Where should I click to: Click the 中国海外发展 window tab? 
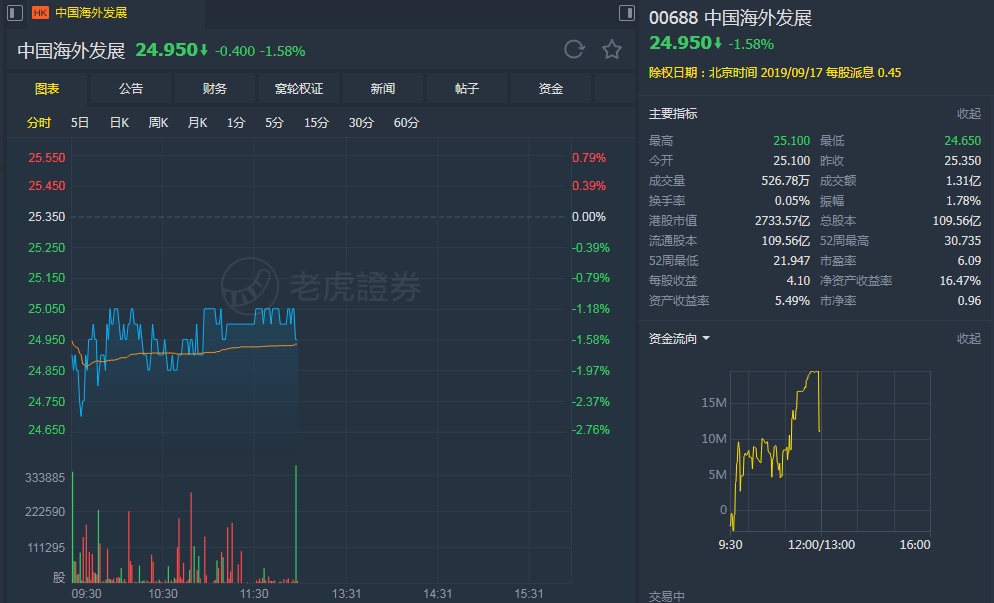click(91, 13)
